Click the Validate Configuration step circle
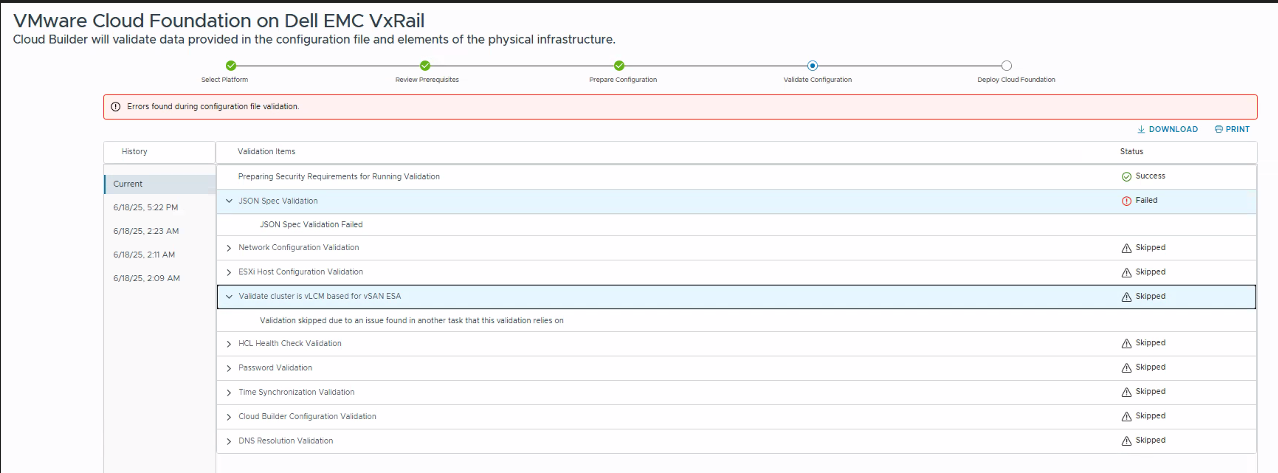The height and width of the screenshot is (473, 1278). (x=813, y=66)
